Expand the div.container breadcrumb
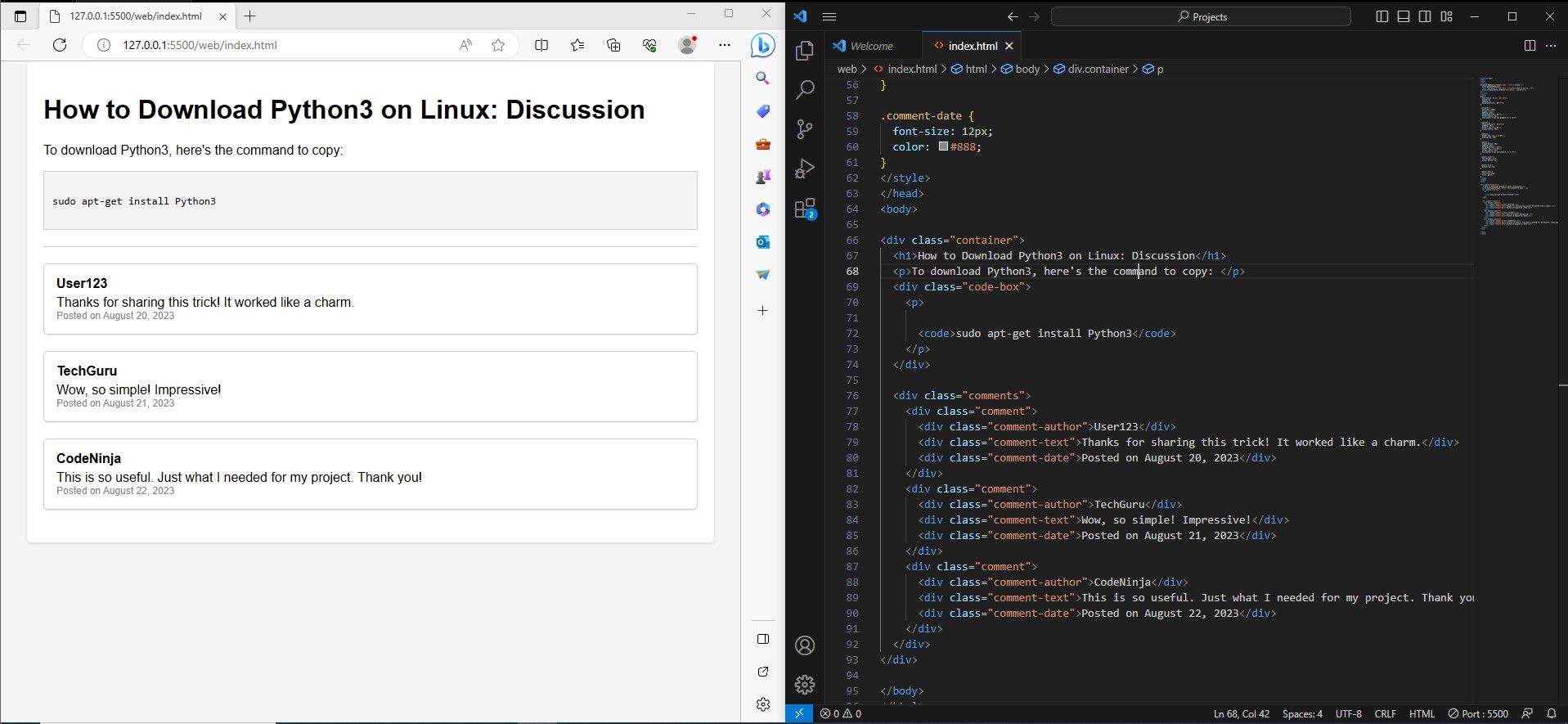The width and height of the screenshot is (1568, 724). (1097, 69)
